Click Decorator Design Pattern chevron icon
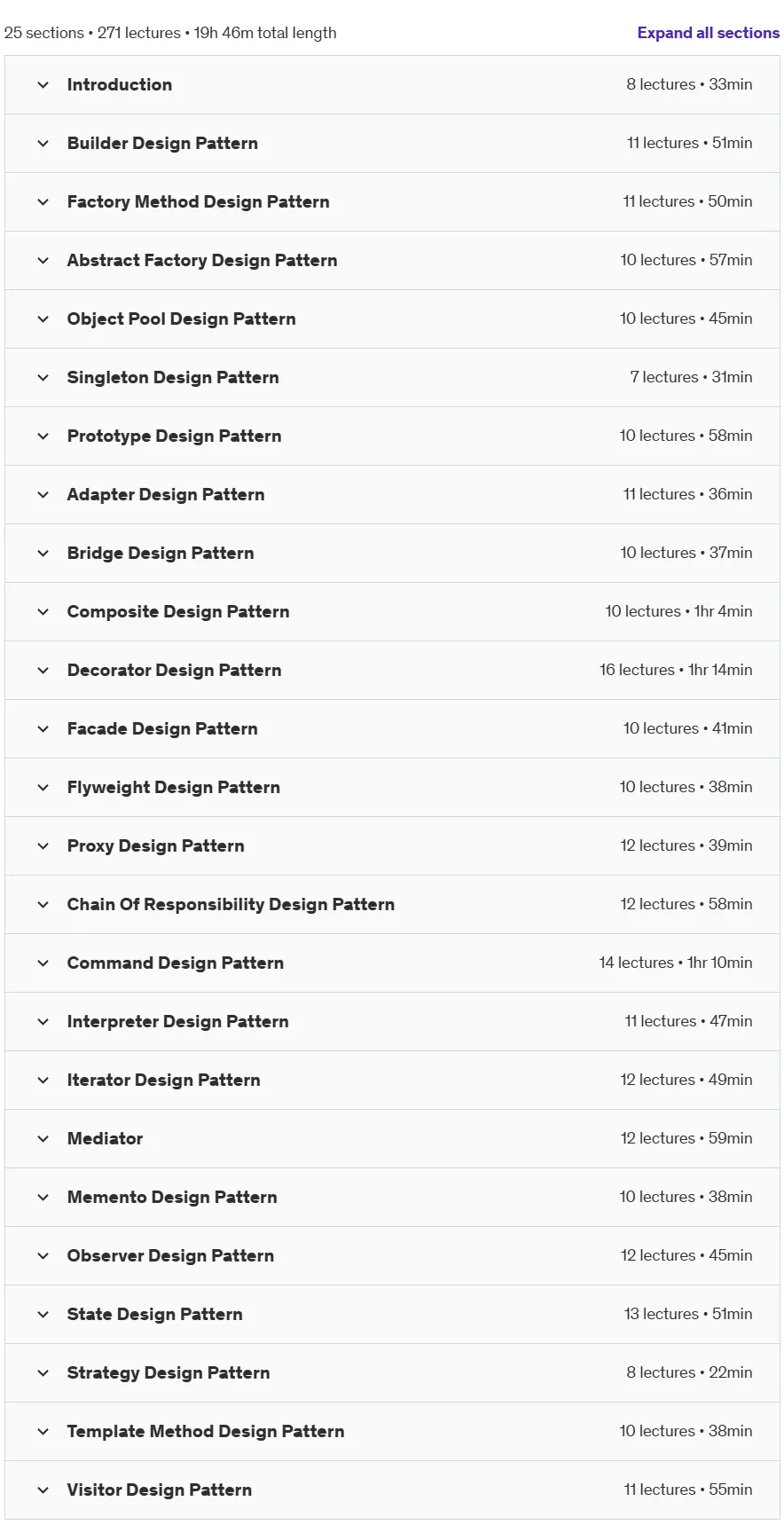The width and height of the screenshot is (784, 1525). pos(43,671)
